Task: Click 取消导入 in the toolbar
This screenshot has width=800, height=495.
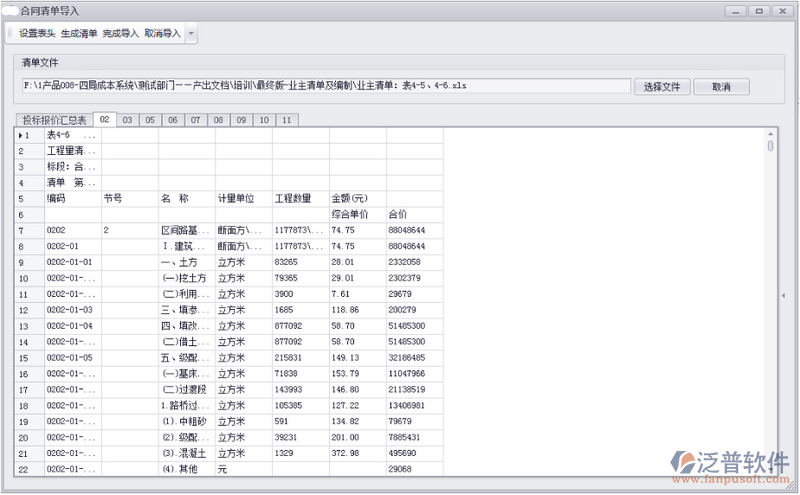Action: click(x=162, y=33)
